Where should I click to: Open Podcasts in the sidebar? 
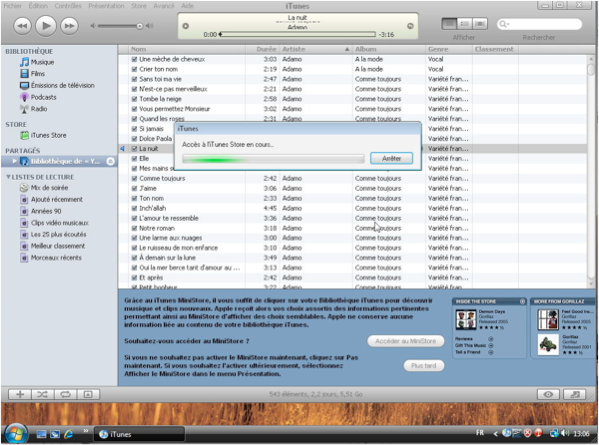[x=43, y=97]
